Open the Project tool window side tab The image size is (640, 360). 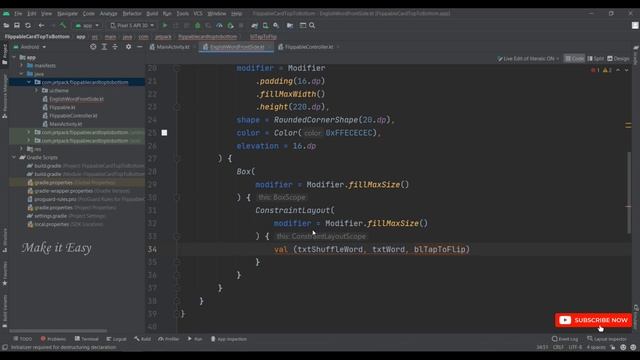4,54
